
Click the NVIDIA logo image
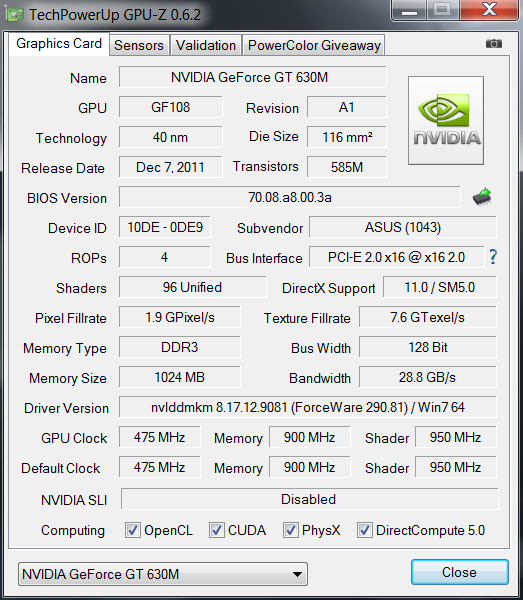pos(446,121)
